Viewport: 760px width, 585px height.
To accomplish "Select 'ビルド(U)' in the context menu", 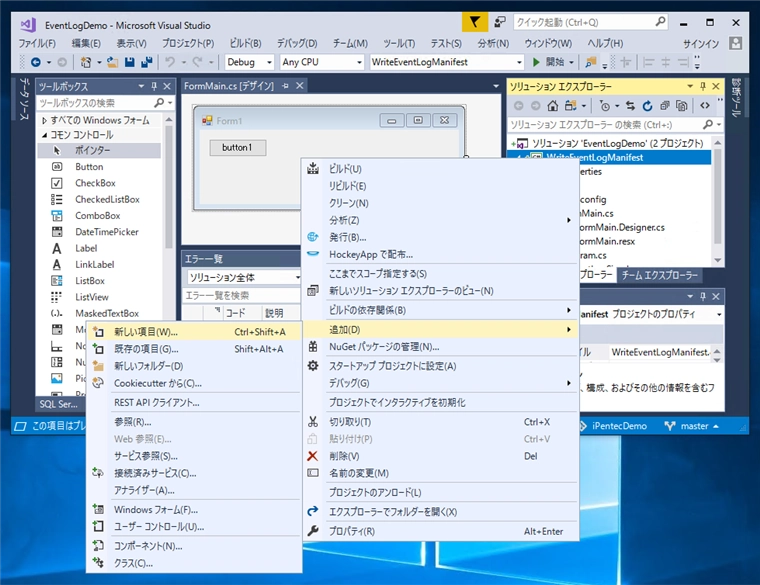I will pos(440,169).
